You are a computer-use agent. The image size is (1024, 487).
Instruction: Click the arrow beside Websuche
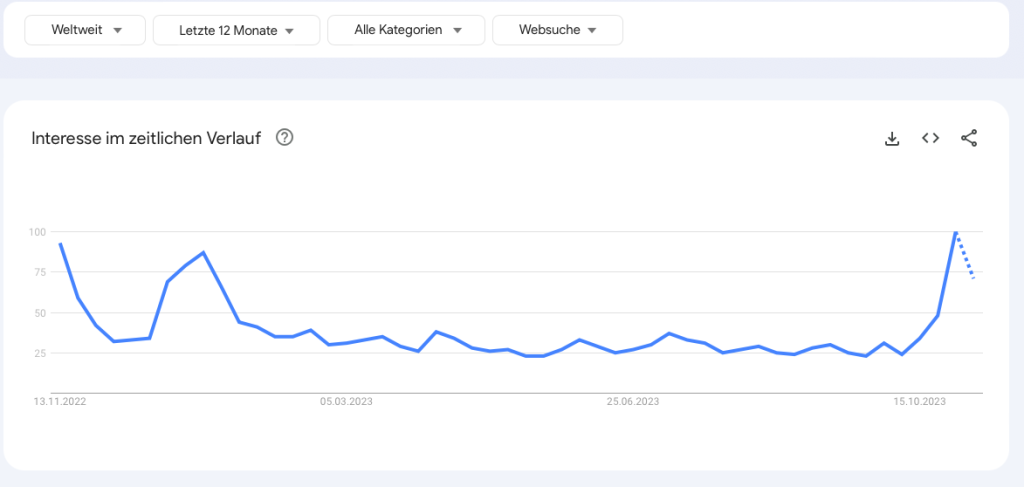coord(591,31)
